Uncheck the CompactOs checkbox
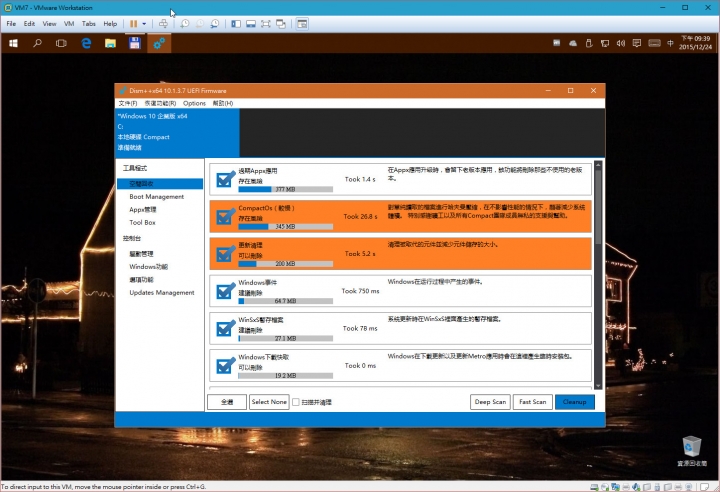This screenshot has height=492, width=720. coord(225,216)
